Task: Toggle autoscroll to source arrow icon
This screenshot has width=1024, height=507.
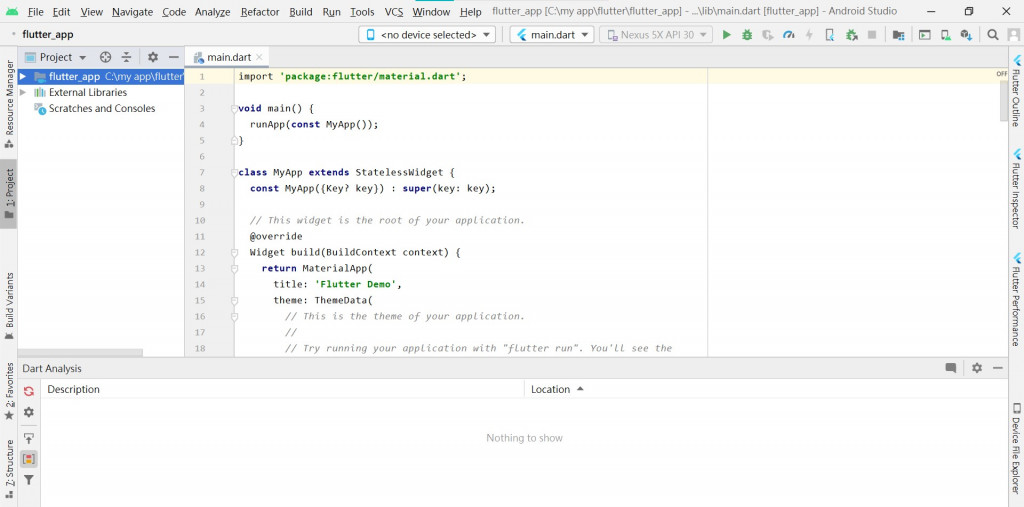Action: [x=29, y=438]
